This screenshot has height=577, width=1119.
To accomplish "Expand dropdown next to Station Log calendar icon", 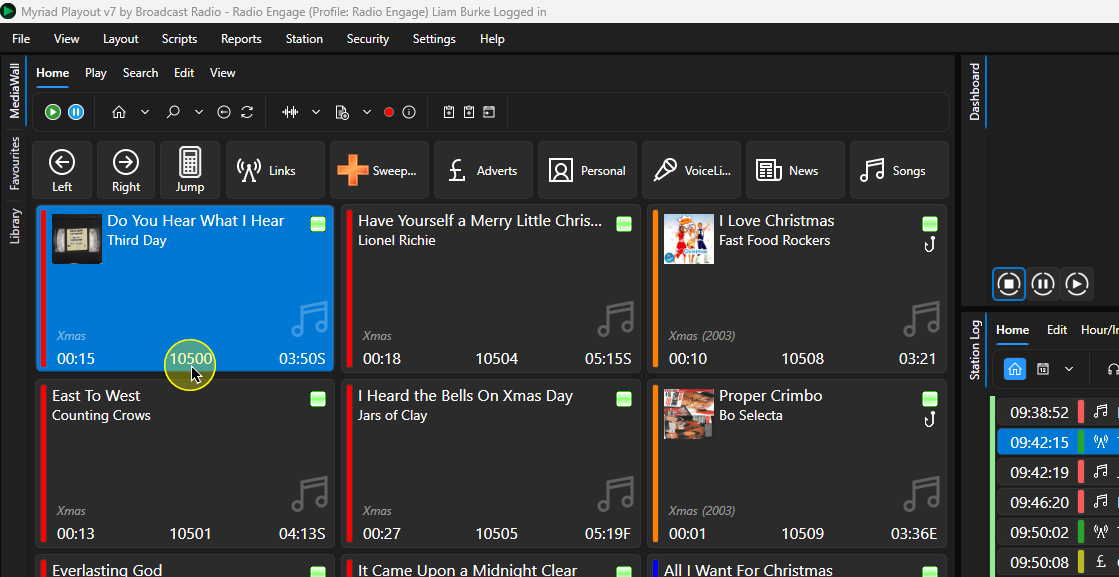I will point(1069,369).
